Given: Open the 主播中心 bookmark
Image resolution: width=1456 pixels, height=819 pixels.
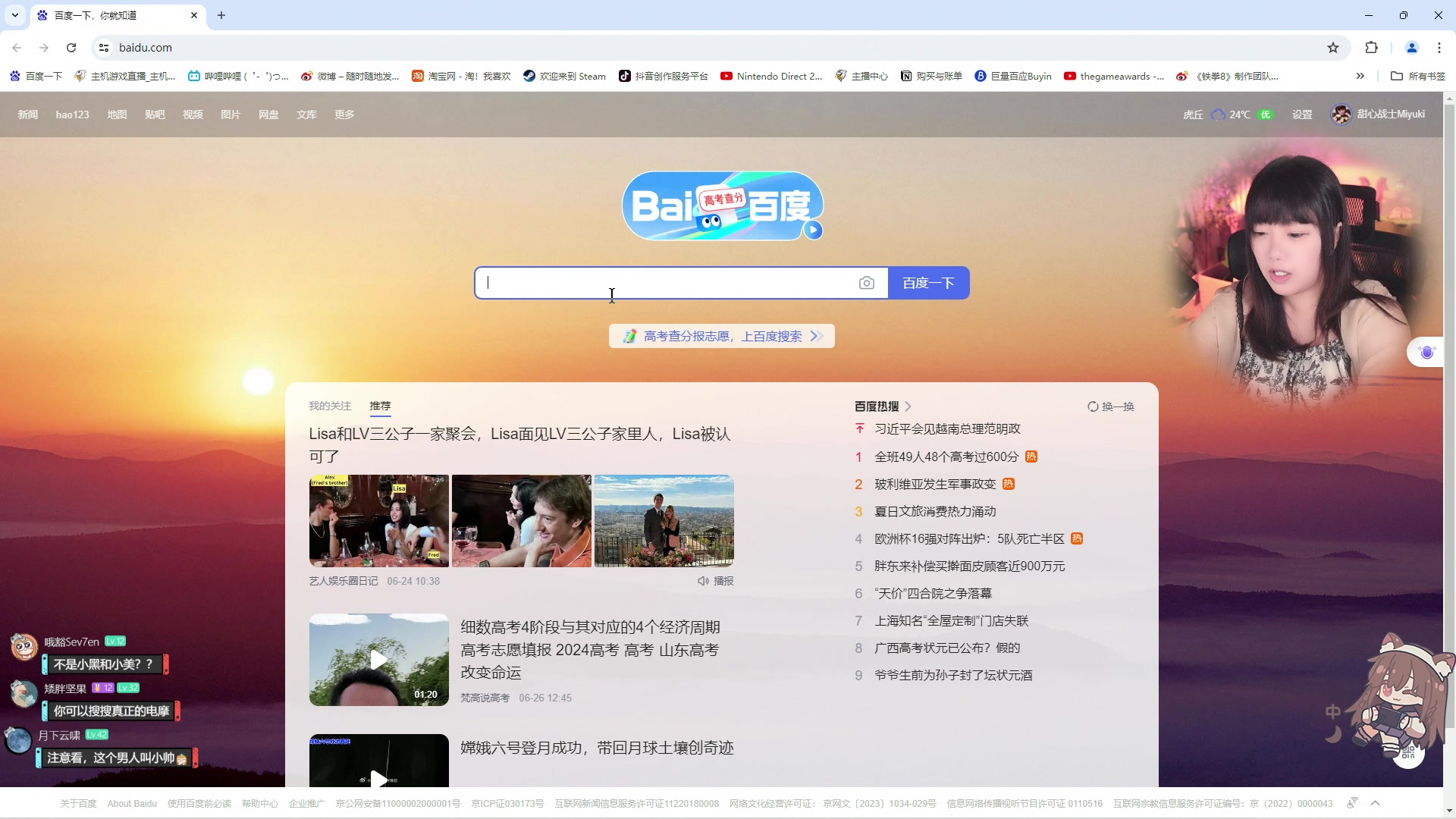Looking at the screenshot, I should (861, 76).
